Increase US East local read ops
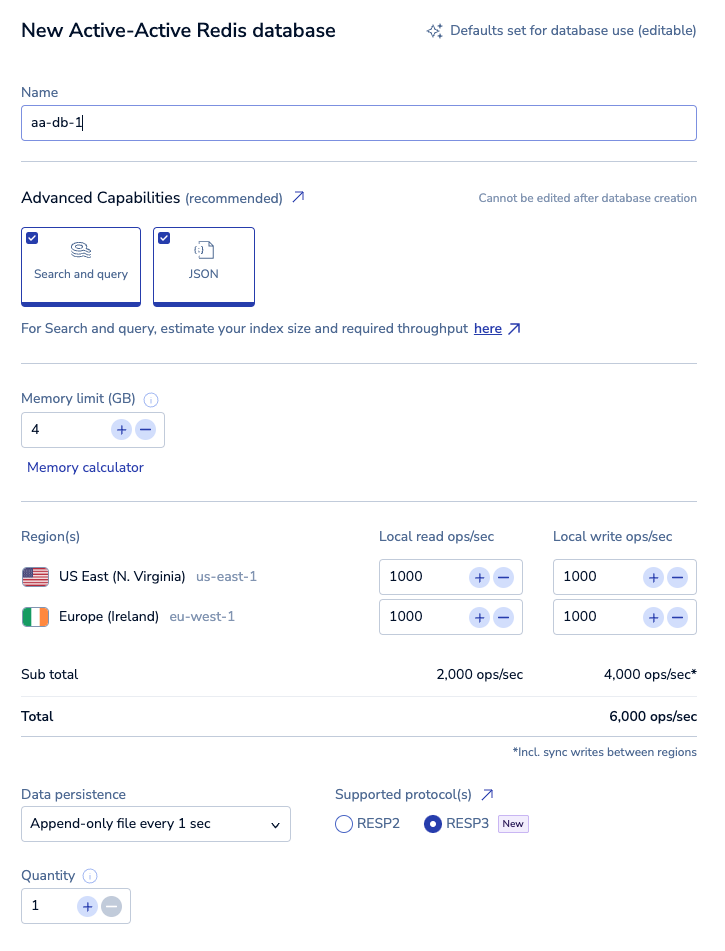Screen dimensions: 725x951 tap(479, 577)
